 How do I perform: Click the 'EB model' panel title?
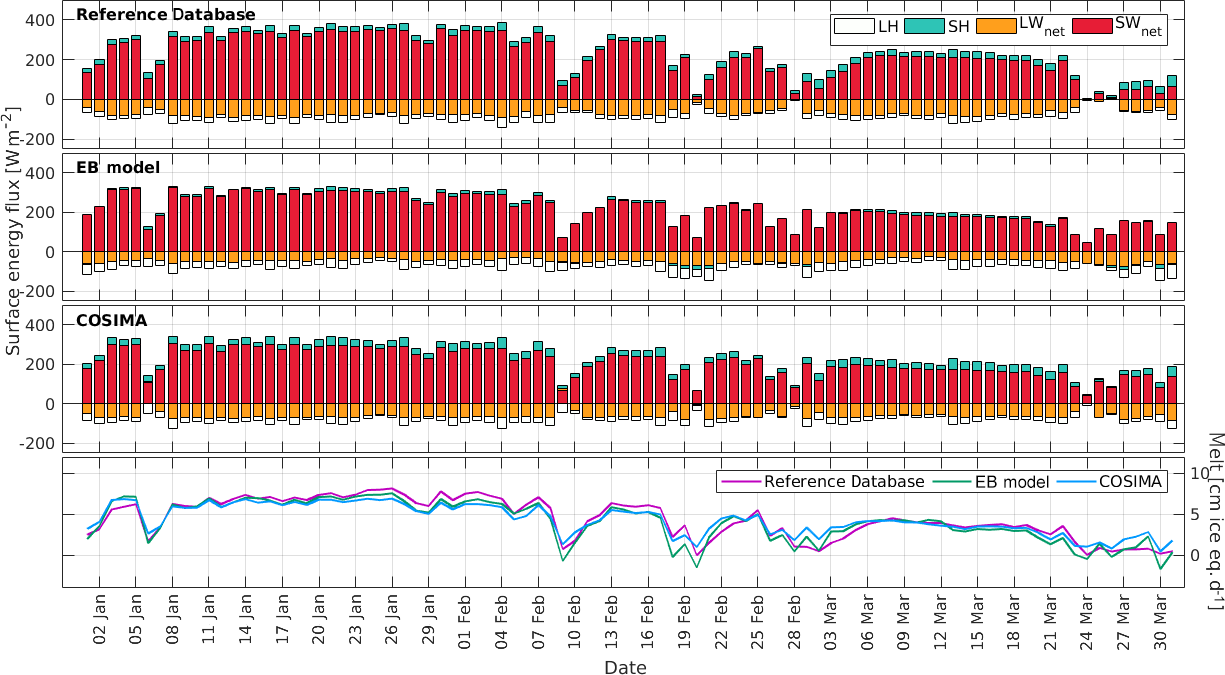pyautogui.click(x=118, y=167)
